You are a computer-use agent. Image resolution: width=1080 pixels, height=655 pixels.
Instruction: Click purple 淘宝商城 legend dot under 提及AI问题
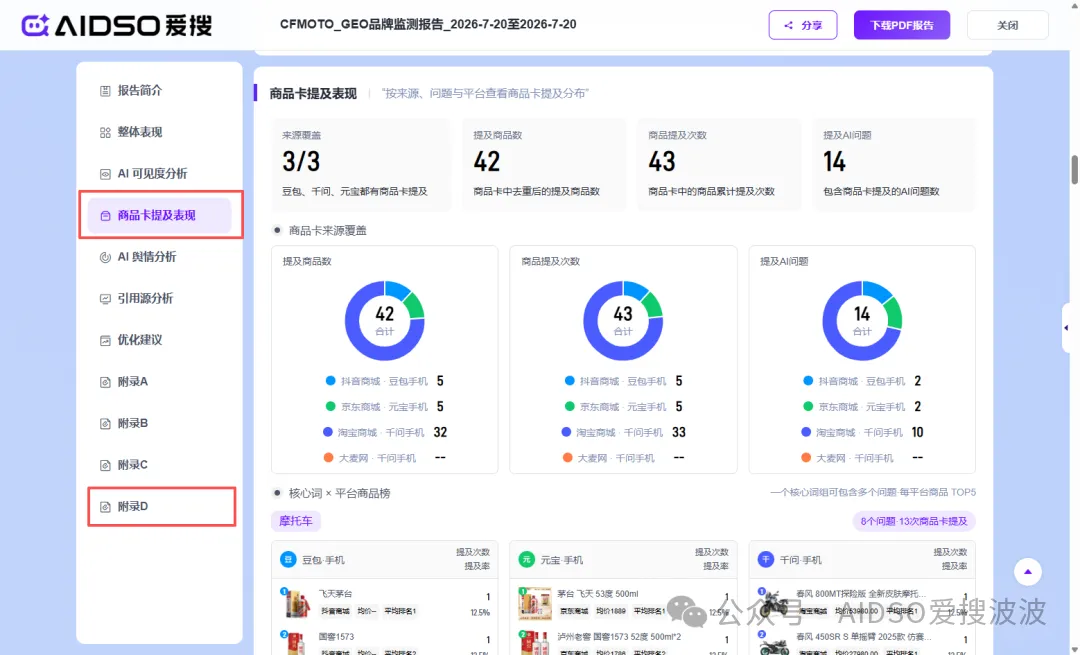(x=806, y=432)
